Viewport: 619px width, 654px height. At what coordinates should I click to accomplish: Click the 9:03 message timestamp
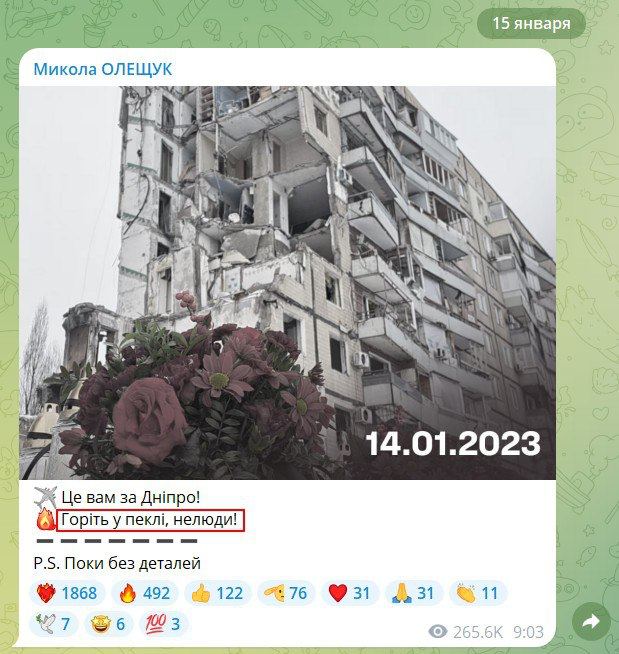528,632
